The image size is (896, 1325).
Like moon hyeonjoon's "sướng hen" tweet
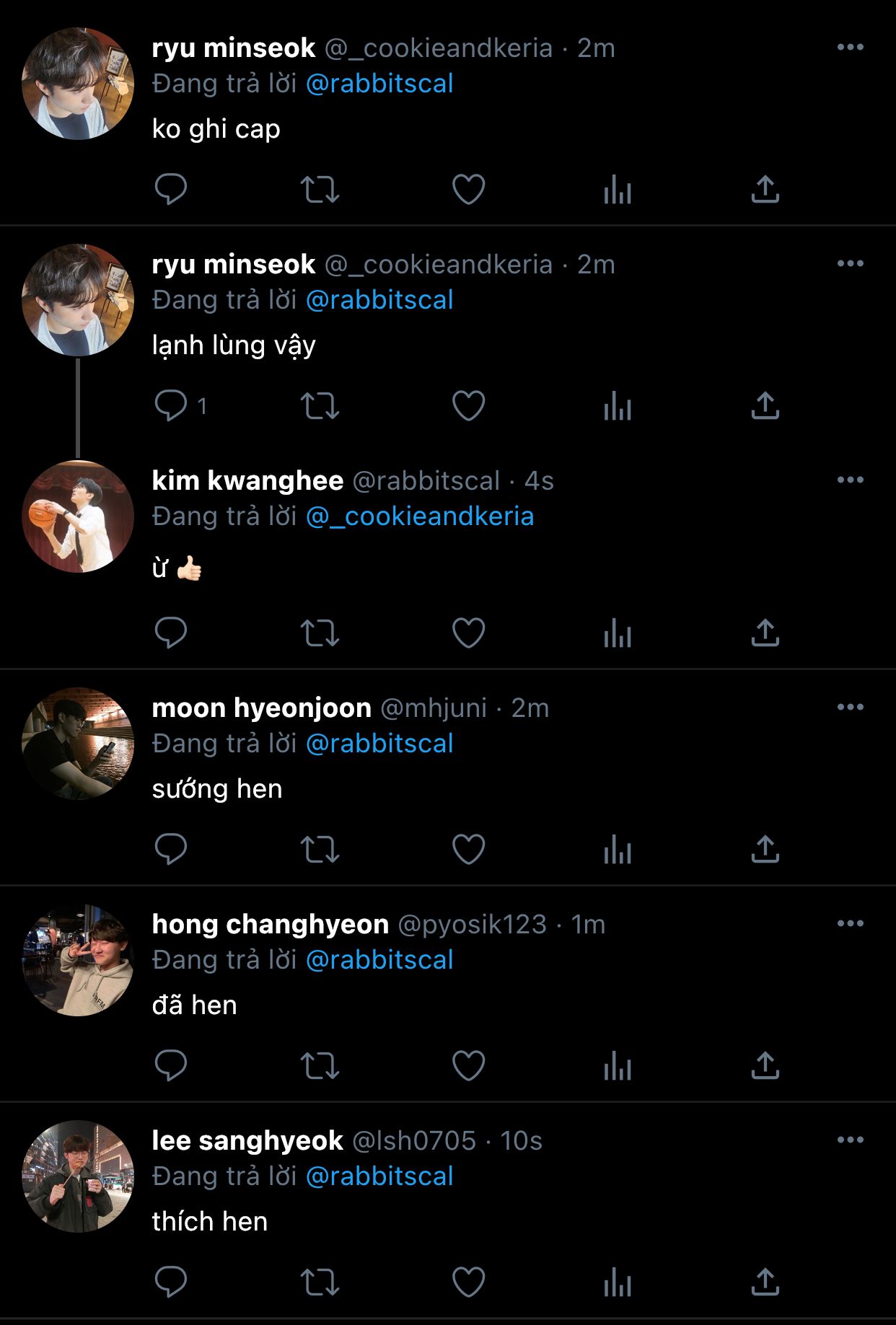[468, 850]
